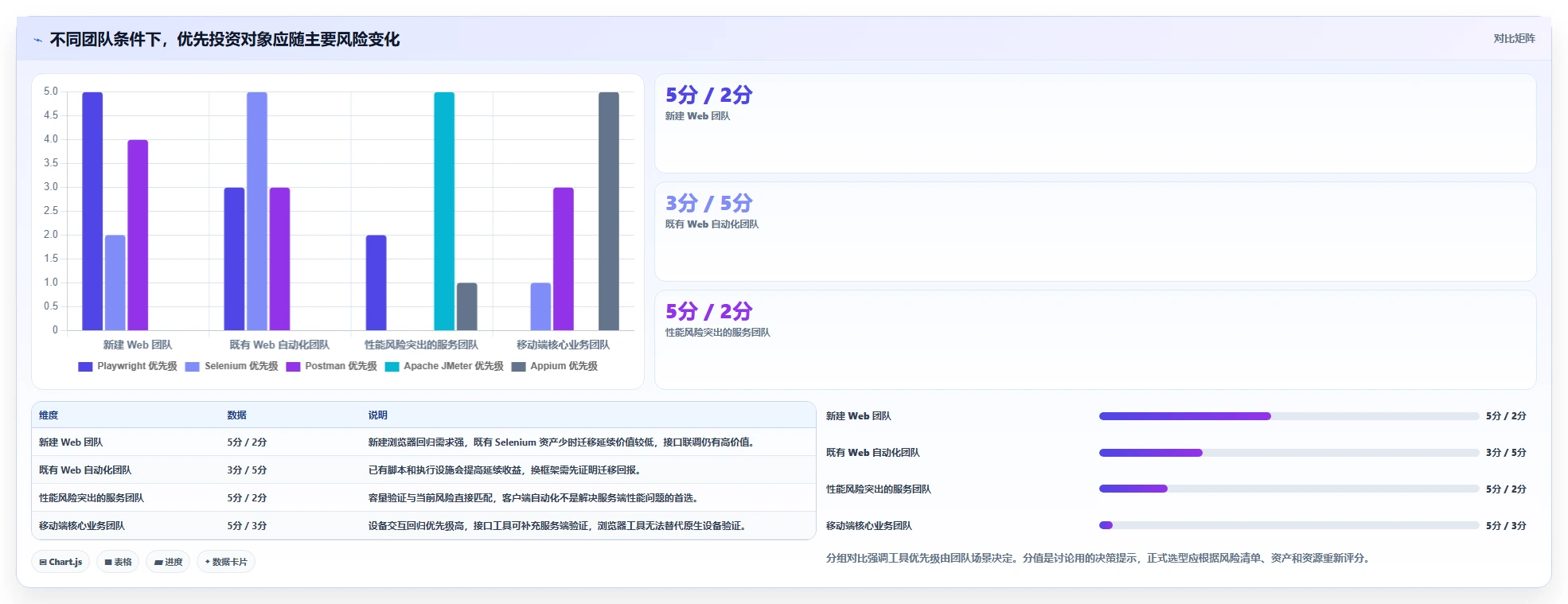Select table cell 新建 Web 团队
Screen dimensions: 1568x604
point(71,442)
